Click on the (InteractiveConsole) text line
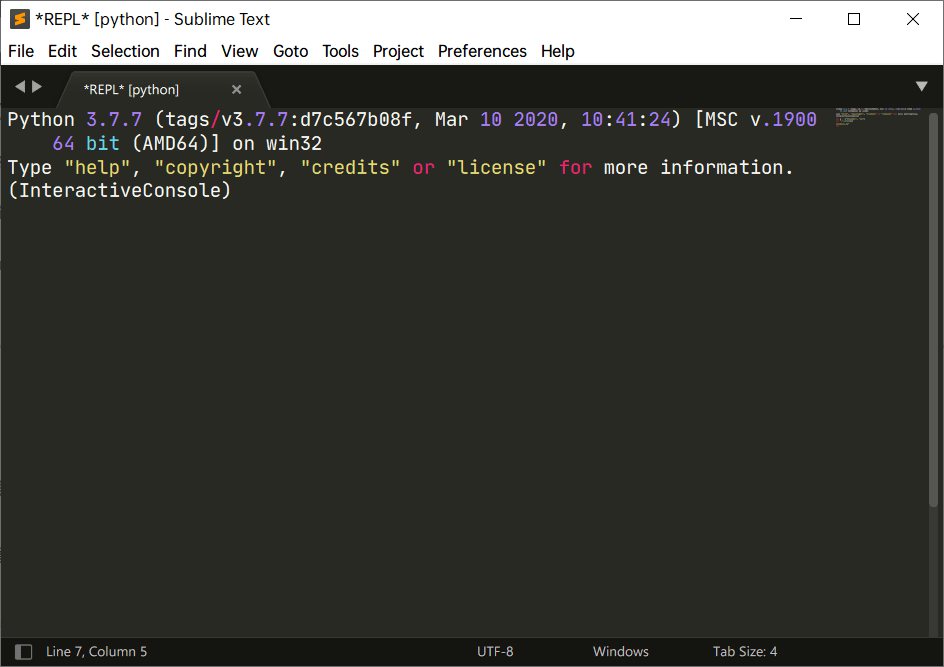The image size is (944, 667). (x=119, y=191)
